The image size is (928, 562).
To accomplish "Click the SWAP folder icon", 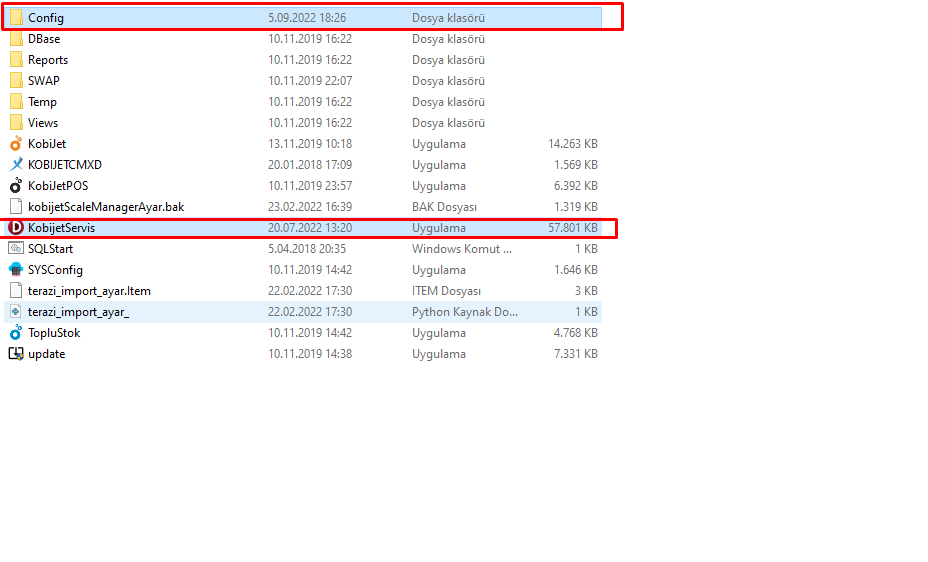I will [x=16, y=81].
